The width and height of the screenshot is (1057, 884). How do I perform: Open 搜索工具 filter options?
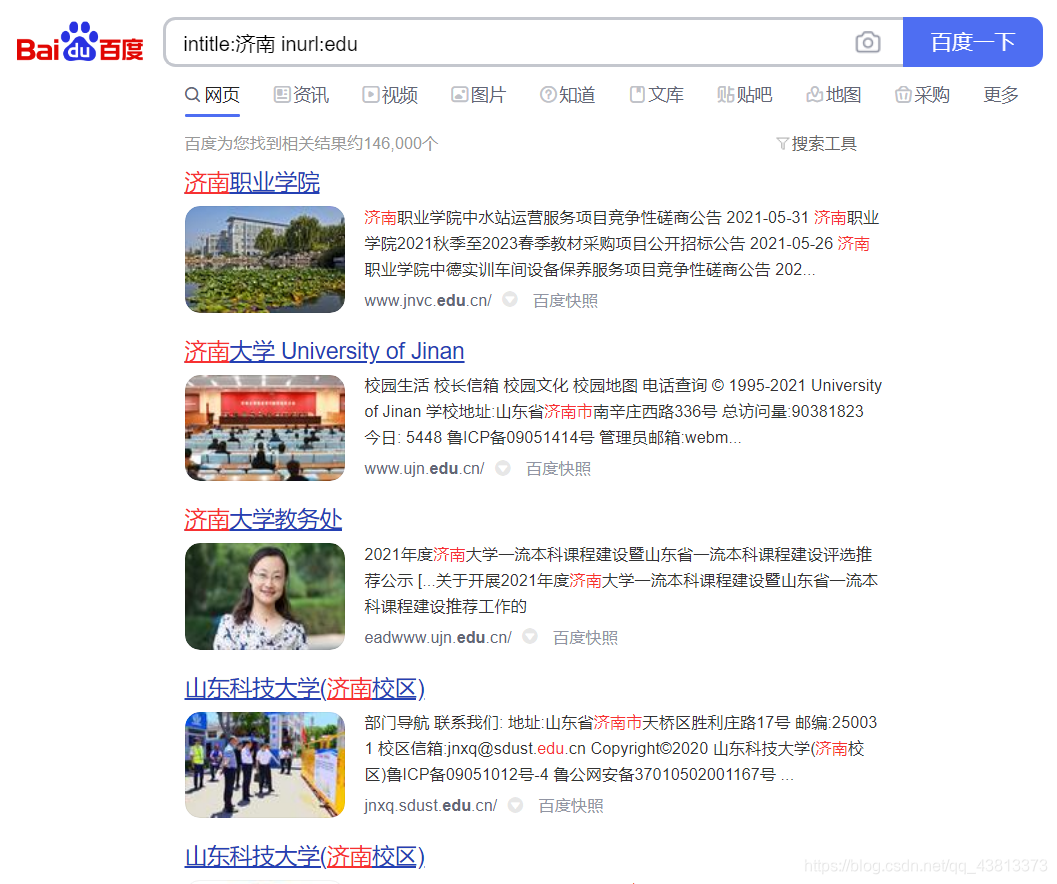(816, 144)
